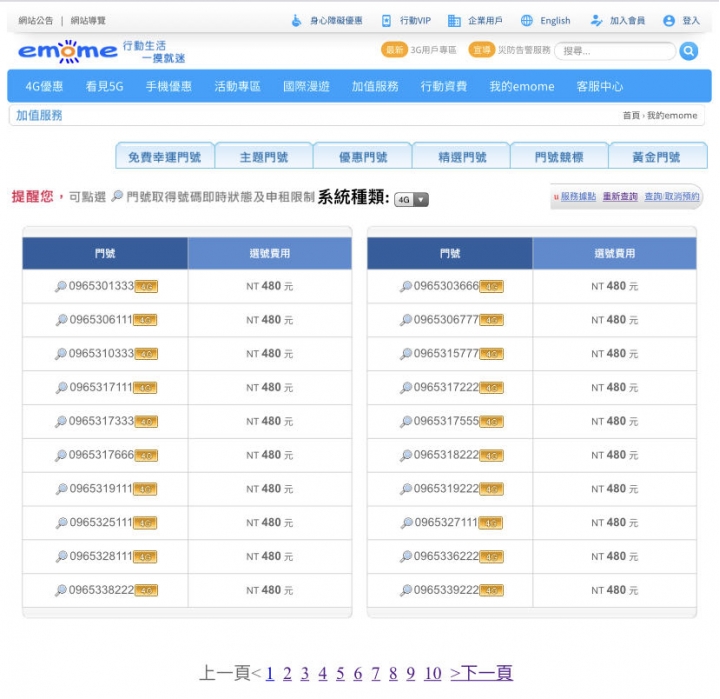Open the 活動專區 navigation menu

point(237,86)
